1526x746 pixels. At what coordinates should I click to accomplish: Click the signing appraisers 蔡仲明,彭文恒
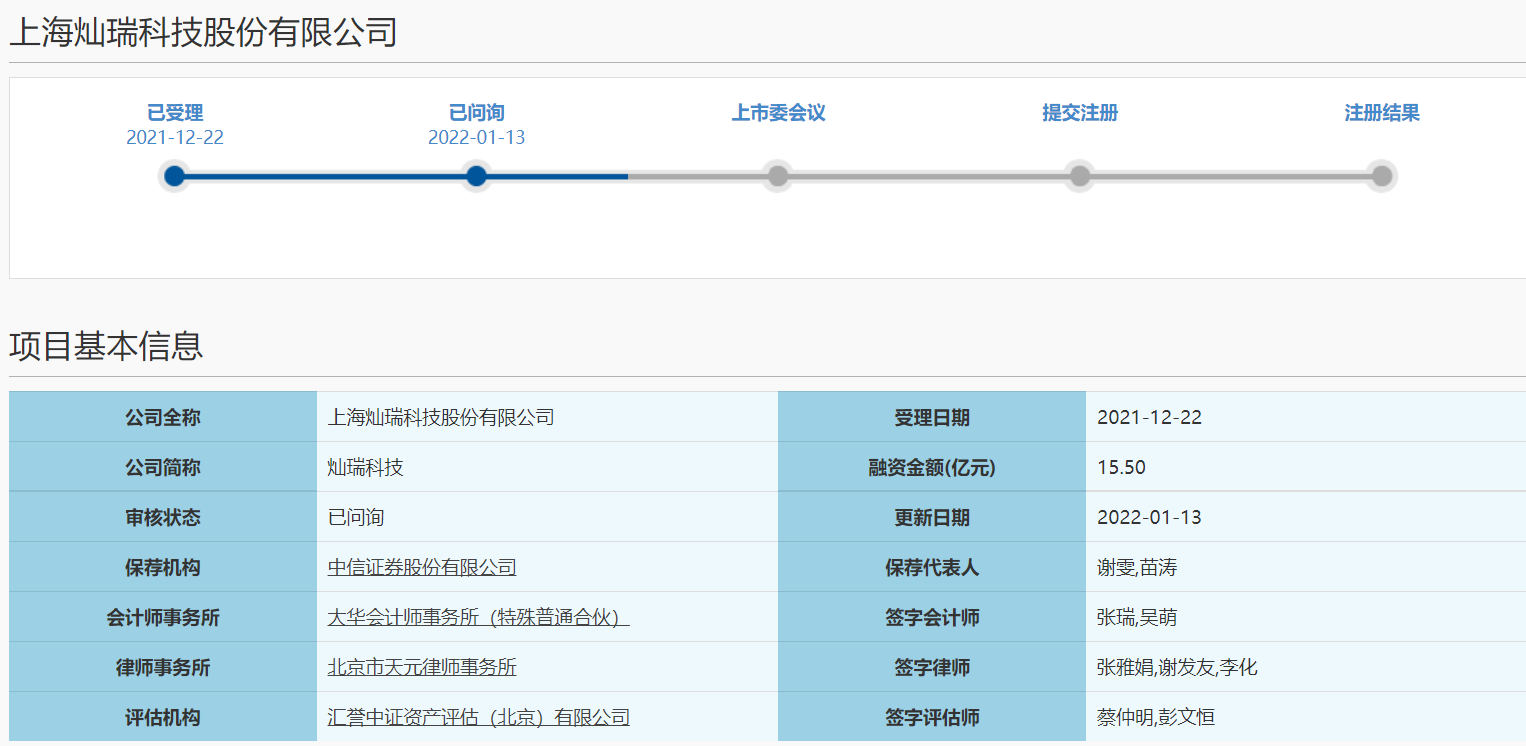point(1156,718)
